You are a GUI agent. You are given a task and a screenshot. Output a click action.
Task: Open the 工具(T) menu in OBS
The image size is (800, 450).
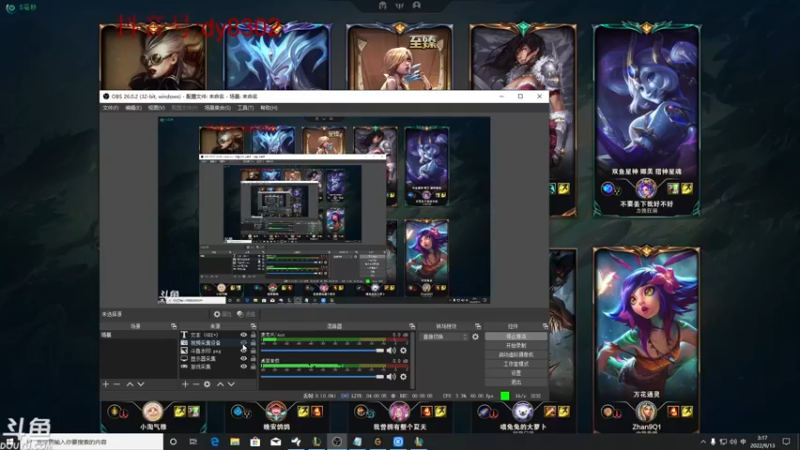(245, 108)
